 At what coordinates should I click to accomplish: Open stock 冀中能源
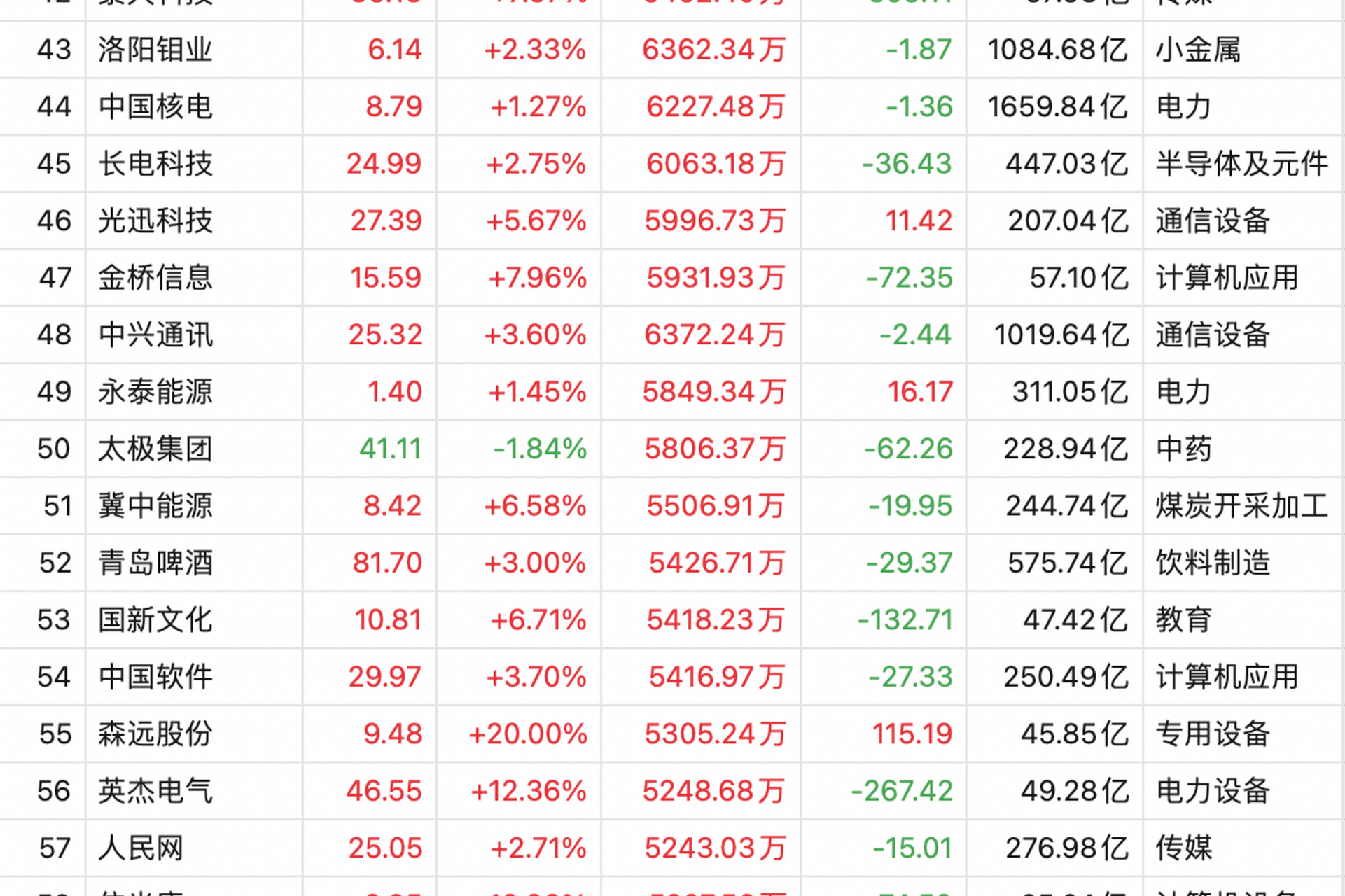tap(155, 506)
